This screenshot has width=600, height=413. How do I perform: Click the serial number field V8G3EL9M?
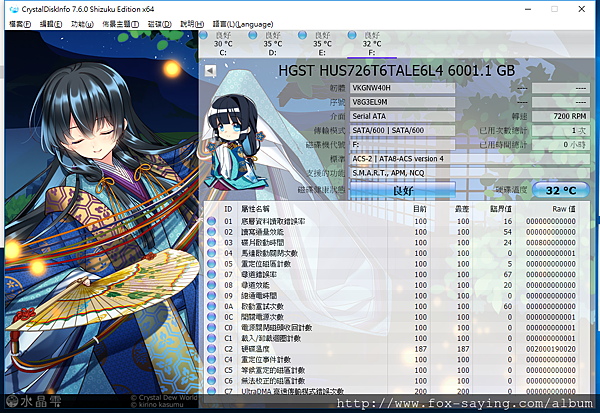click(x=403, y=102)
